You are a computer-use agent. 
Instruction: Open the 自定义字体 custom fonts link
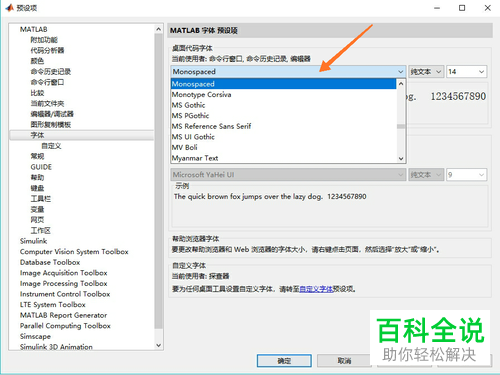click(316, 289)
